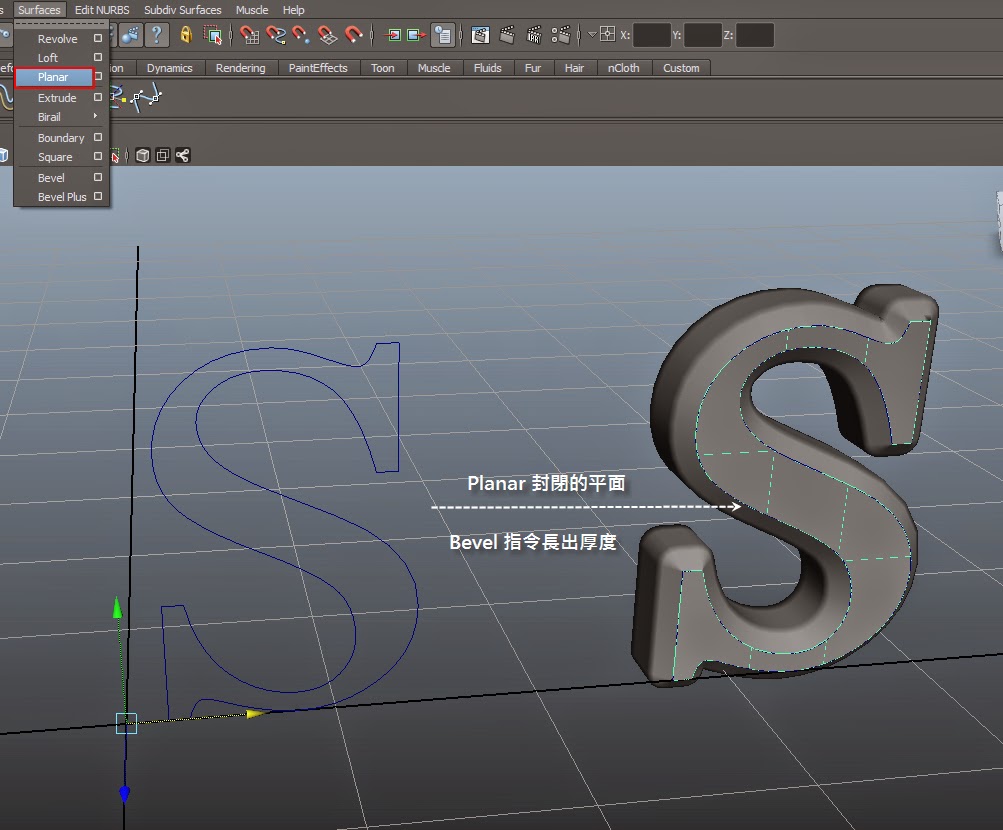The height and width of the screenshot is (830, 1003).
Task: Click the cube shading icon in panel toolbar
Action: [x=143, y=155]
